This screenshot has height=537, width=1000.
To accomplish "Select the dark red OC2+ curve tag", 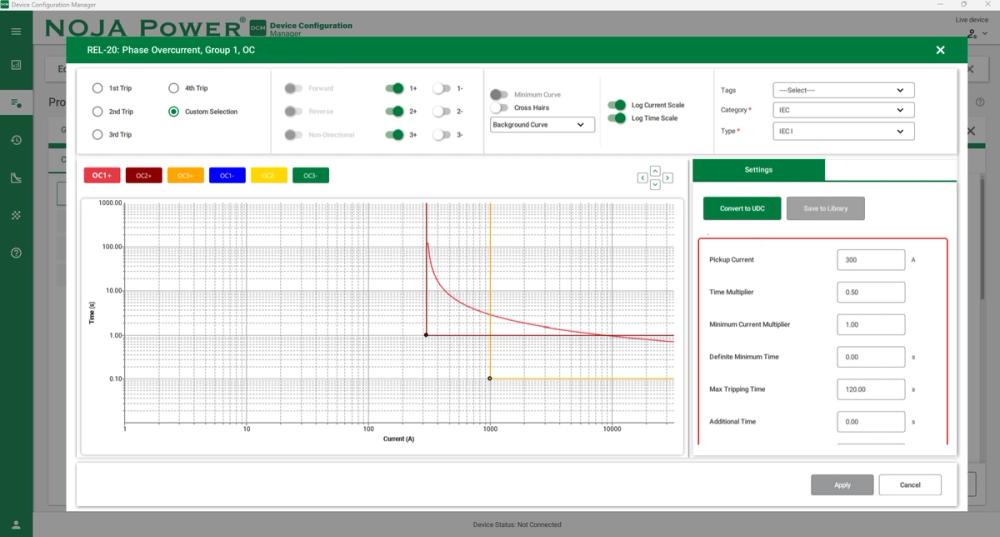I will [x=143, y=175].
